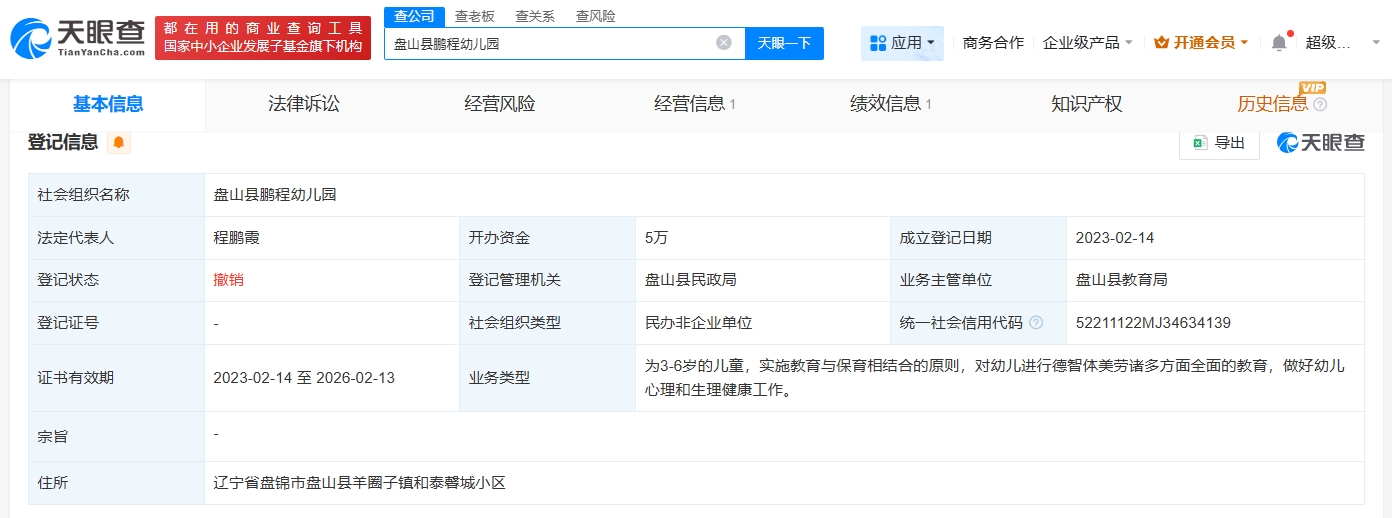Screen dimensions: 1392x518
Task: Click the help icon next to 统一社会信用代码
Action: [1036, 323]
